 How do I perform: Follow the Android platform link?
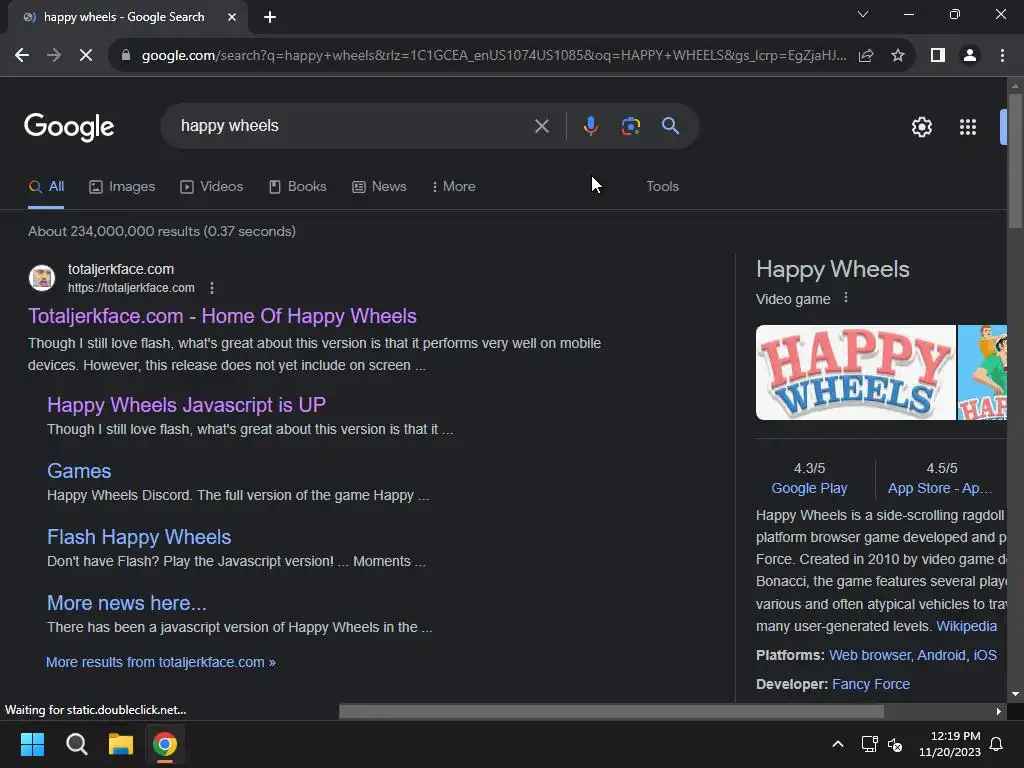(x=941, y=655)
